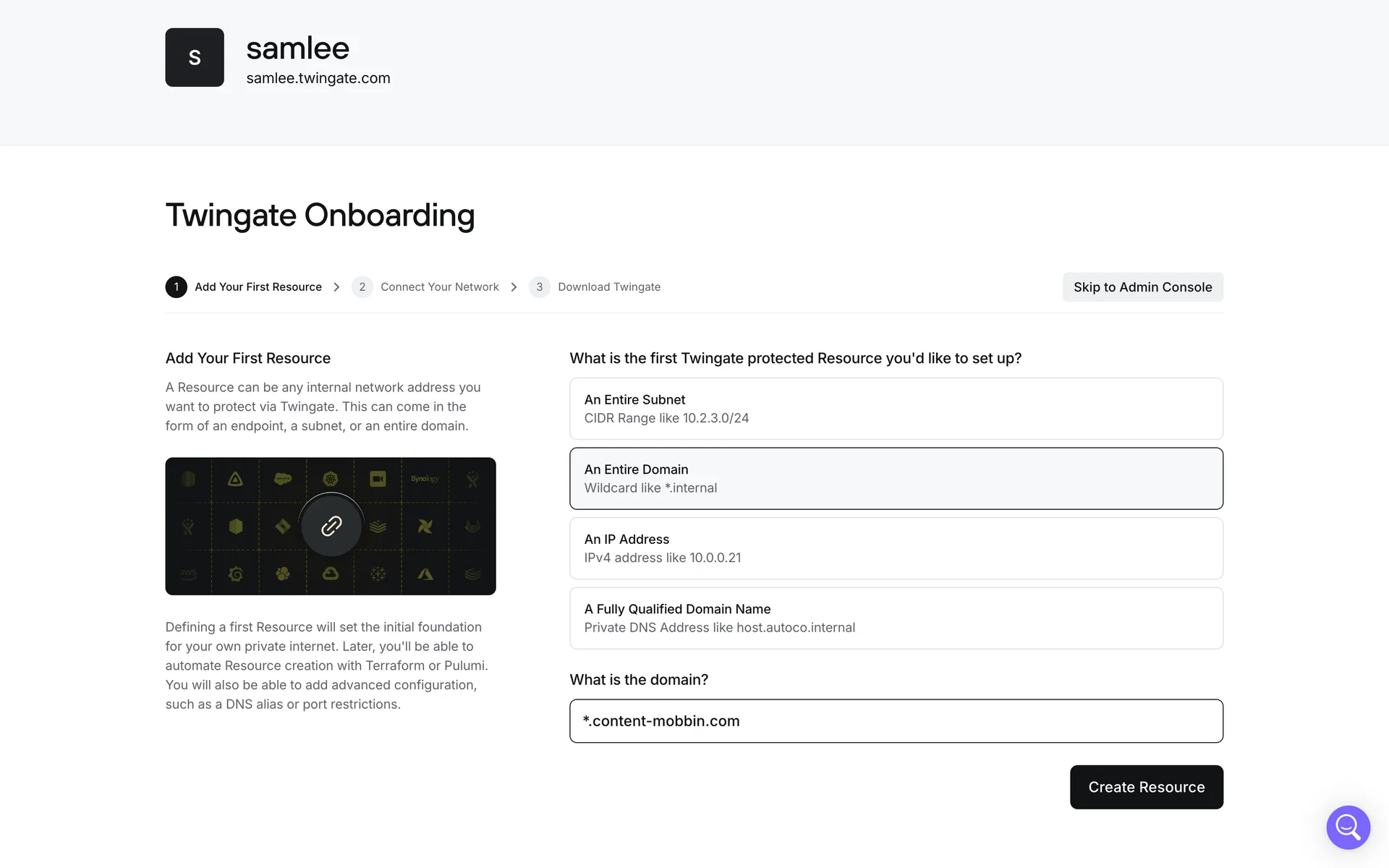Click the Google Cloud logo icon
Image resolution: width=1389 pixels, height=868 pixels.
331,574
